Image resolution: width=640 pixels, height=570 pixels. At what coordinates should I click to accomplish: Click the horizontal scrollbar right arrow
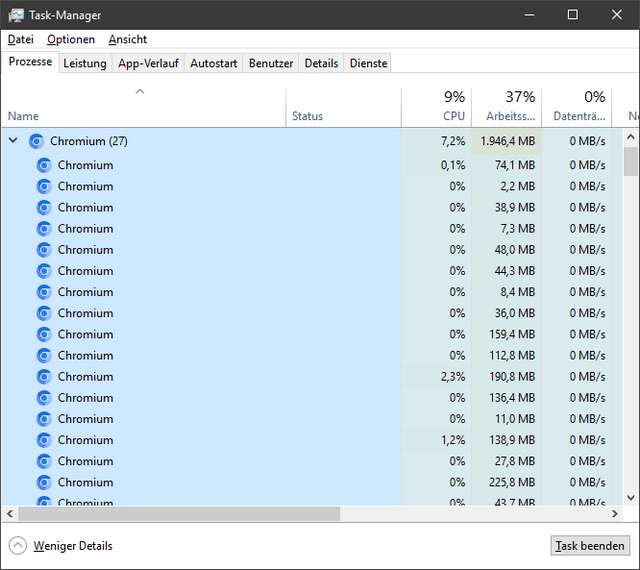click(615, 514)
